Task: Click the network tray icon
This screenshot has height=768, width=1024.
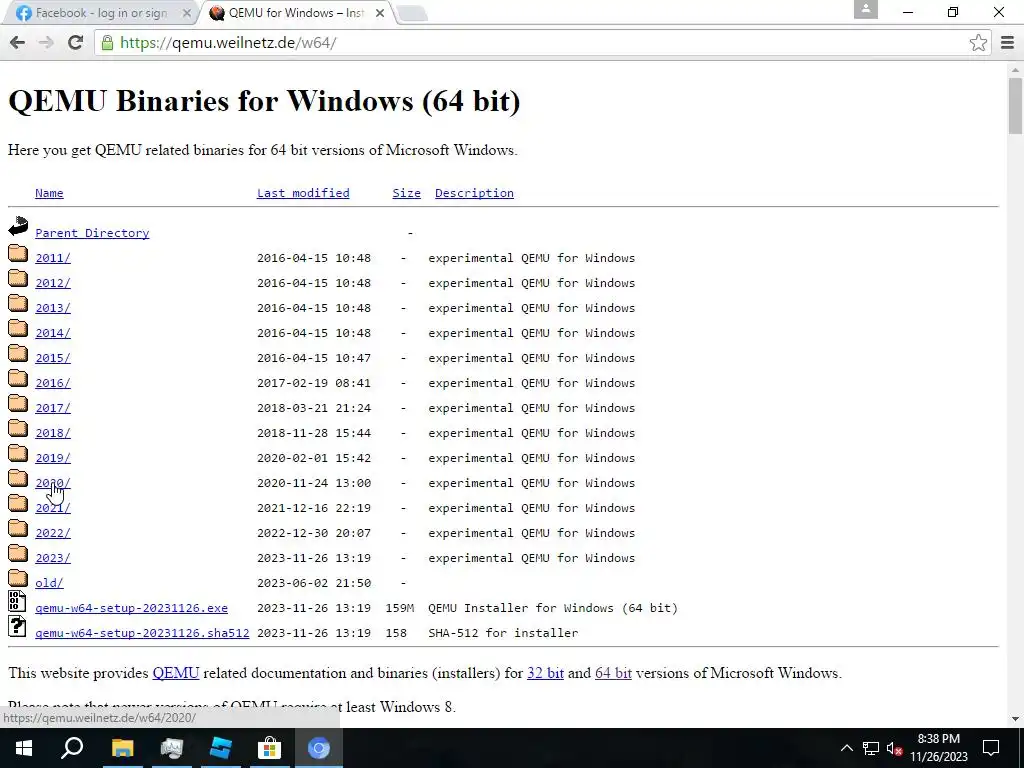Action: tap(871, 748)
